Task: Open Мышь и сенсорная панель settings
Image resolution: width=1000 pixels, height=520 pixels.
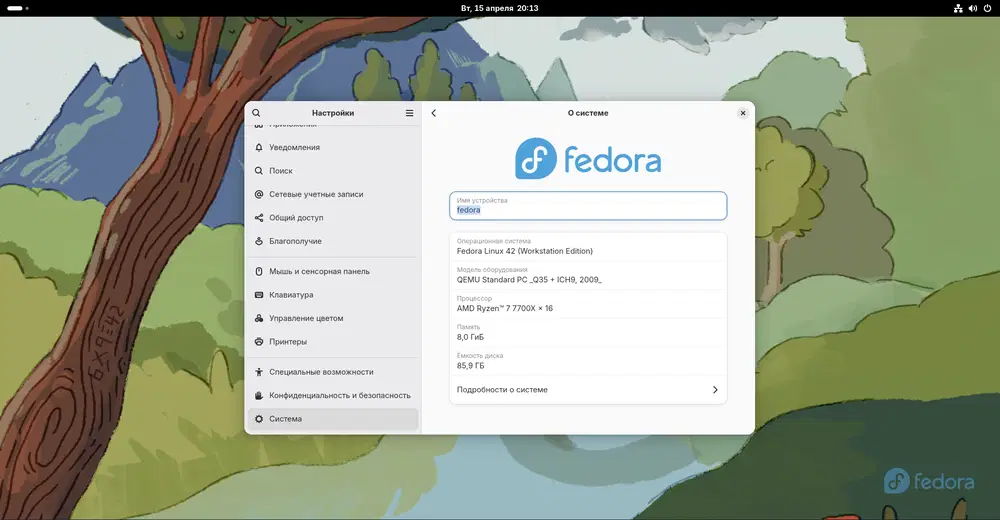Action: (333, 271)
